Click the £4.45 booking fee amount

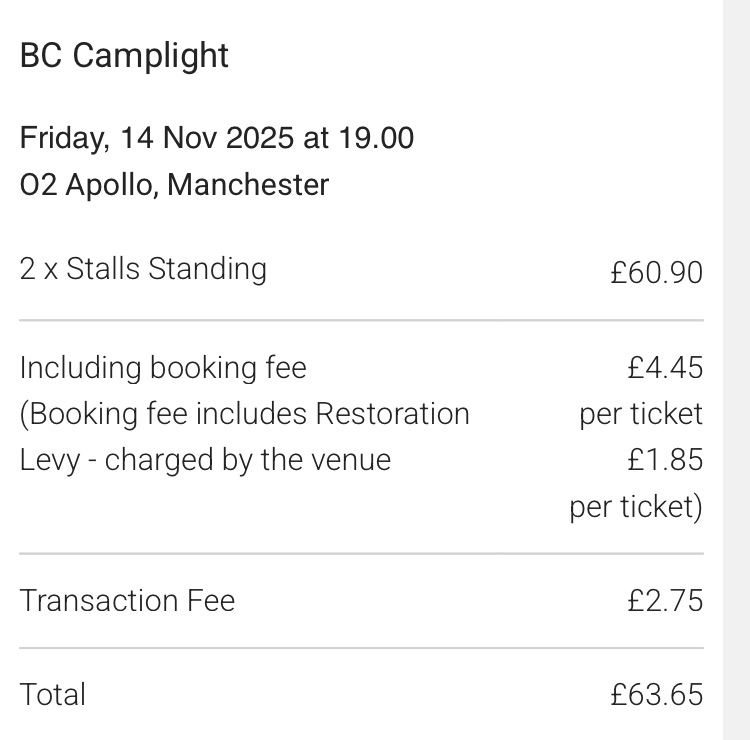(665, 368)
